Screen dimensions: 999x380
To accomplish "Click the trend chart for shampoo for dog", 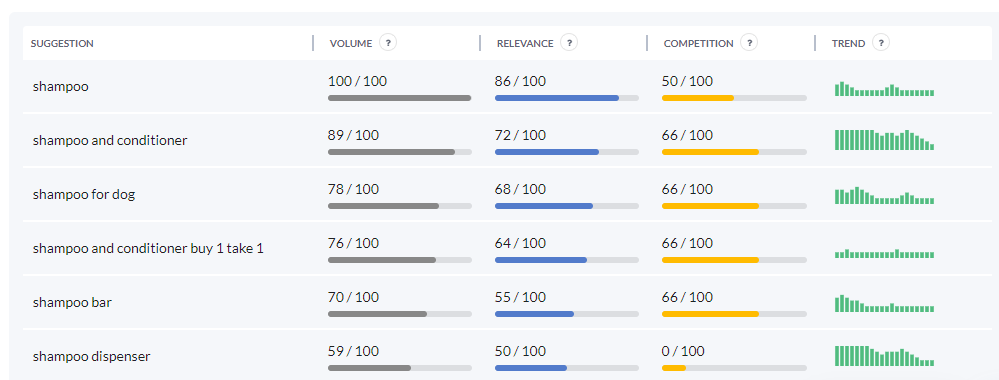I will point(884,195).
